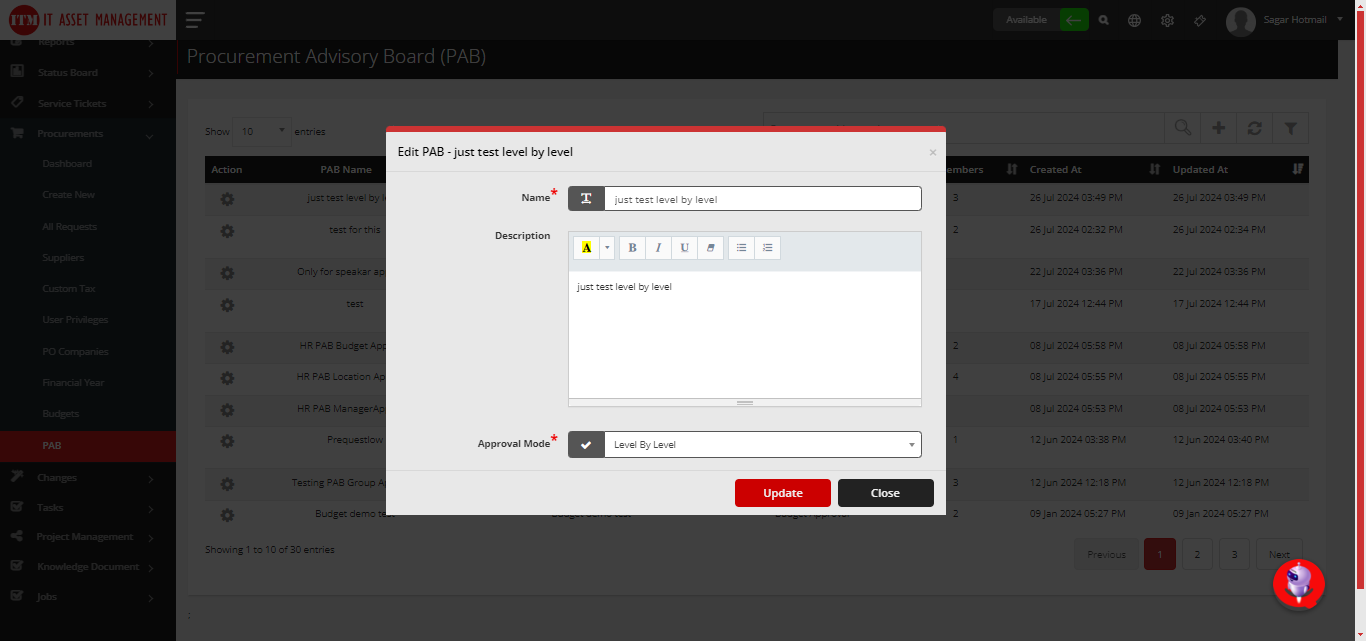Click the globe icon in the top bar

click(x=1134, y=20)
